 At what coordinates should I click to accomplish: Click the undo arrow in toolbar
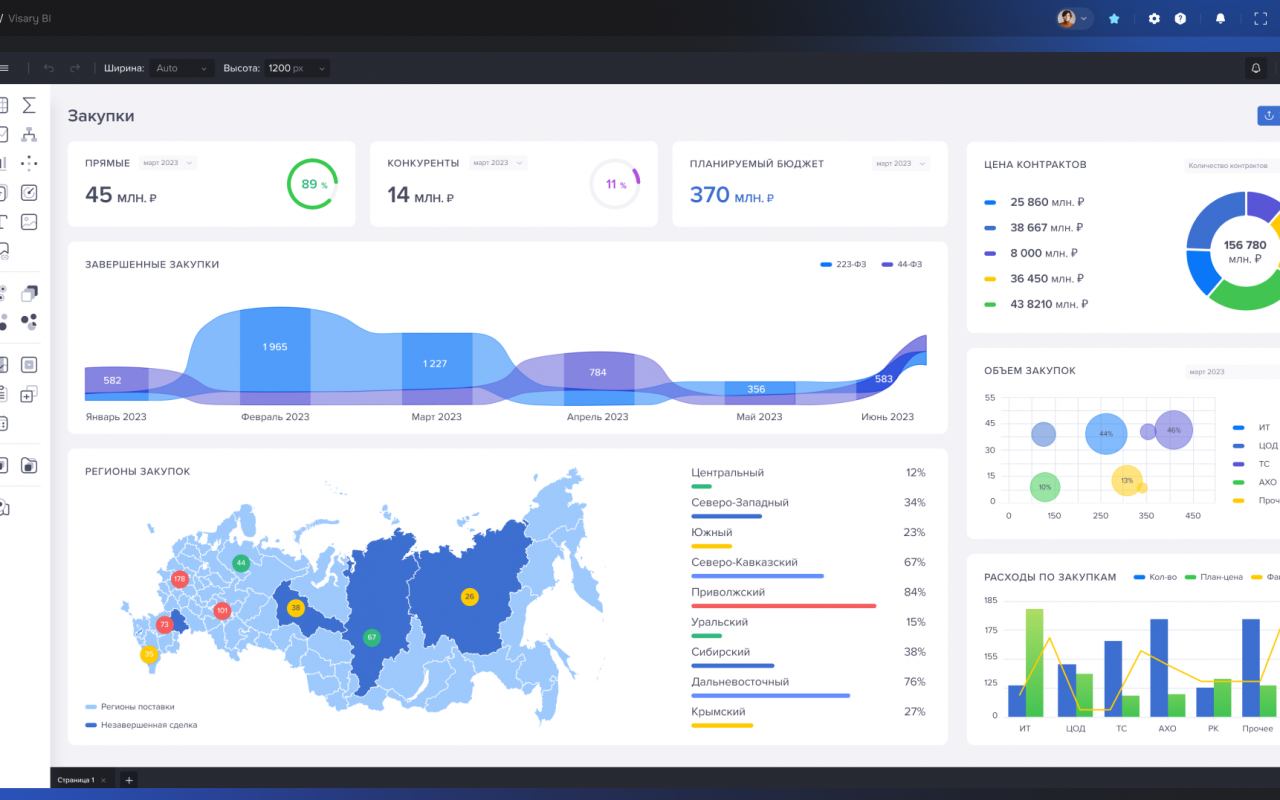(x=49, y=68)
